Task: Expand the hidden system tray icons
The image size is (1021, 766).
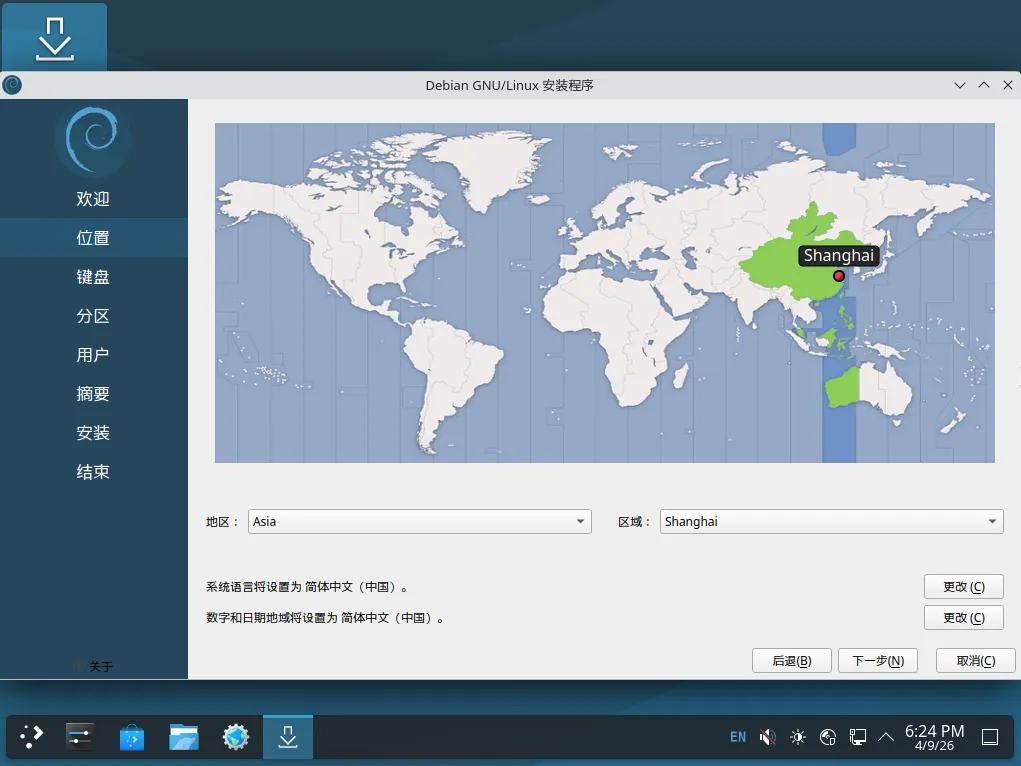Action: click(886, 737)
